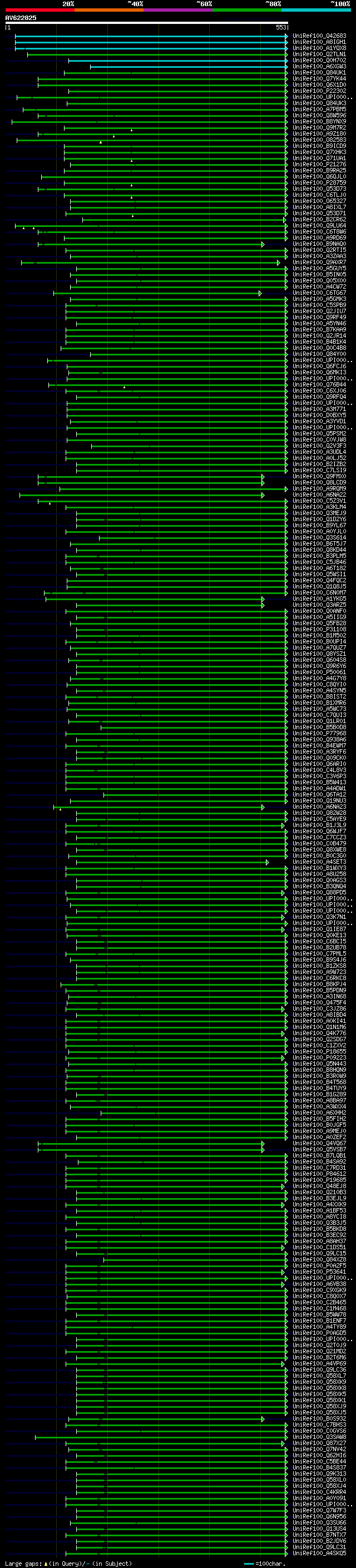Select the UniRef100_Q13US4 entry
This screenshot has width=356, height=1568.
point(319,1529)
